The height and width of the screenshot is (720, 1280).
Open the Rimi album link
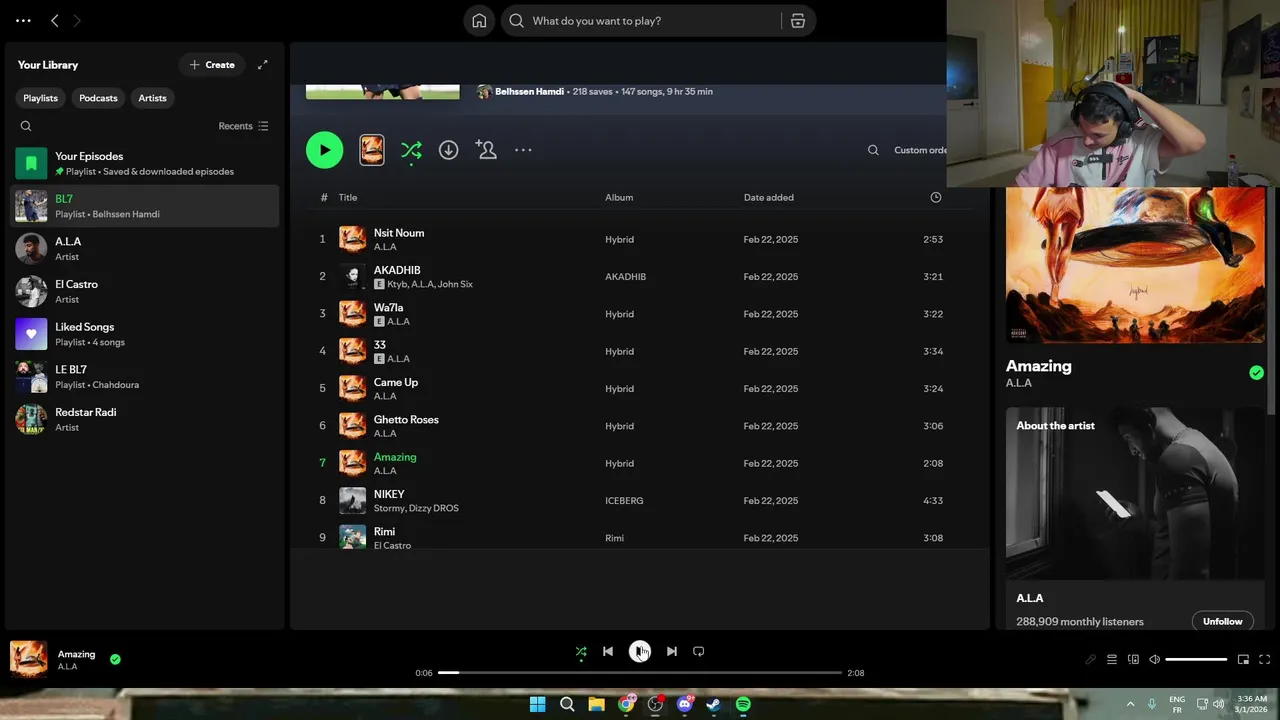pos(614,538)
